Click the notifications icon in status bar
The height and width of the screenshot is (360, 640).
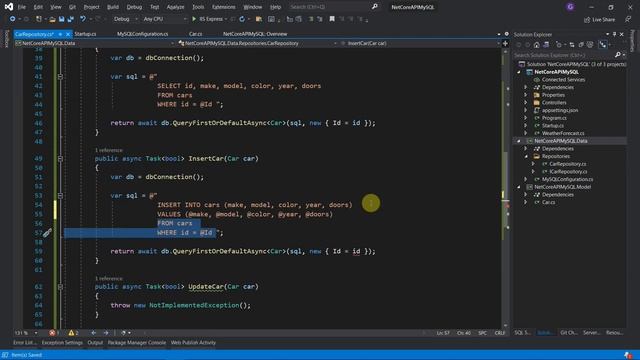pyautogui.click(x=628, y=355)
